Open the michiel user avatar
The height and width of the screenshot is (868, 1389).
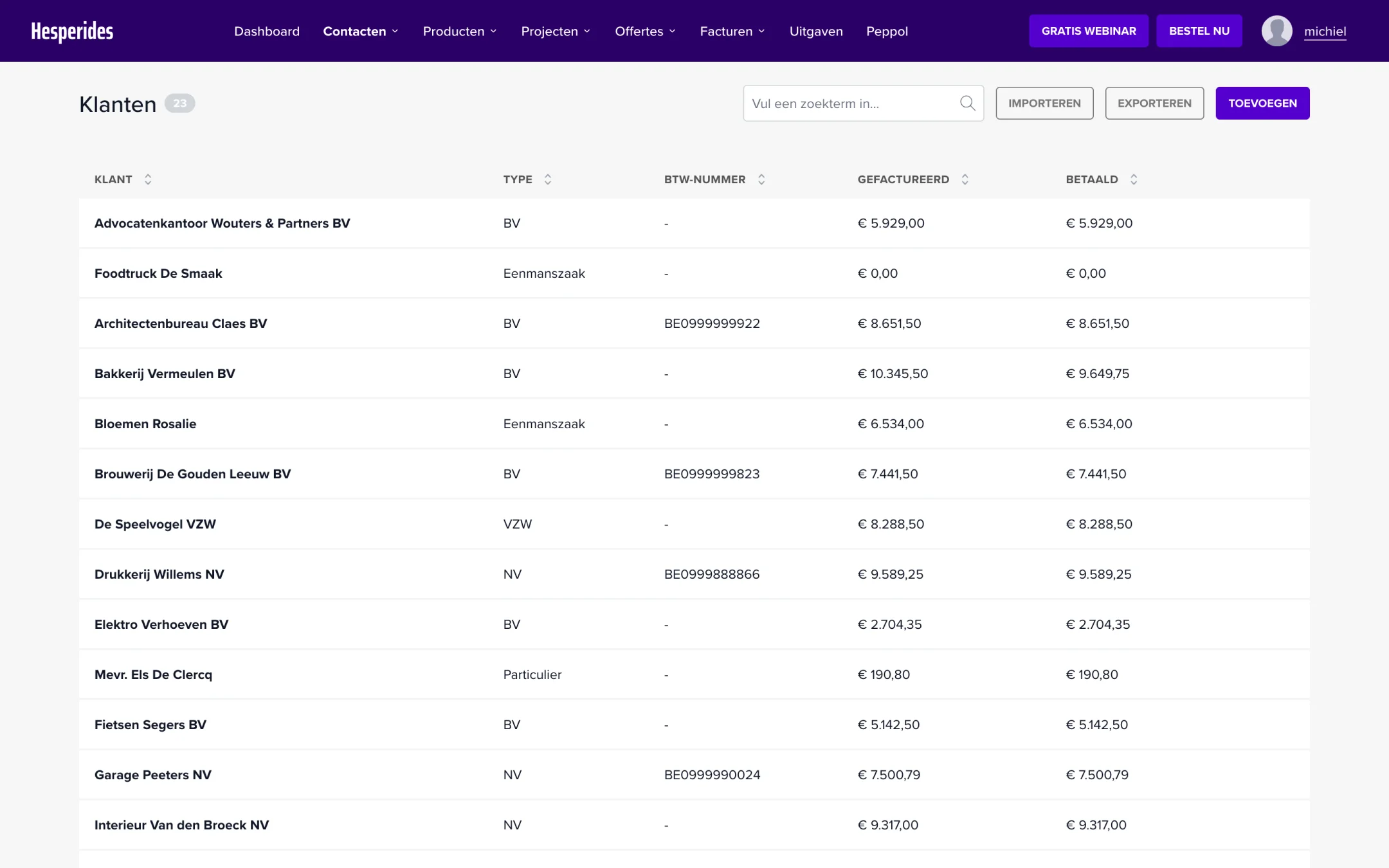coord(1276,31)
